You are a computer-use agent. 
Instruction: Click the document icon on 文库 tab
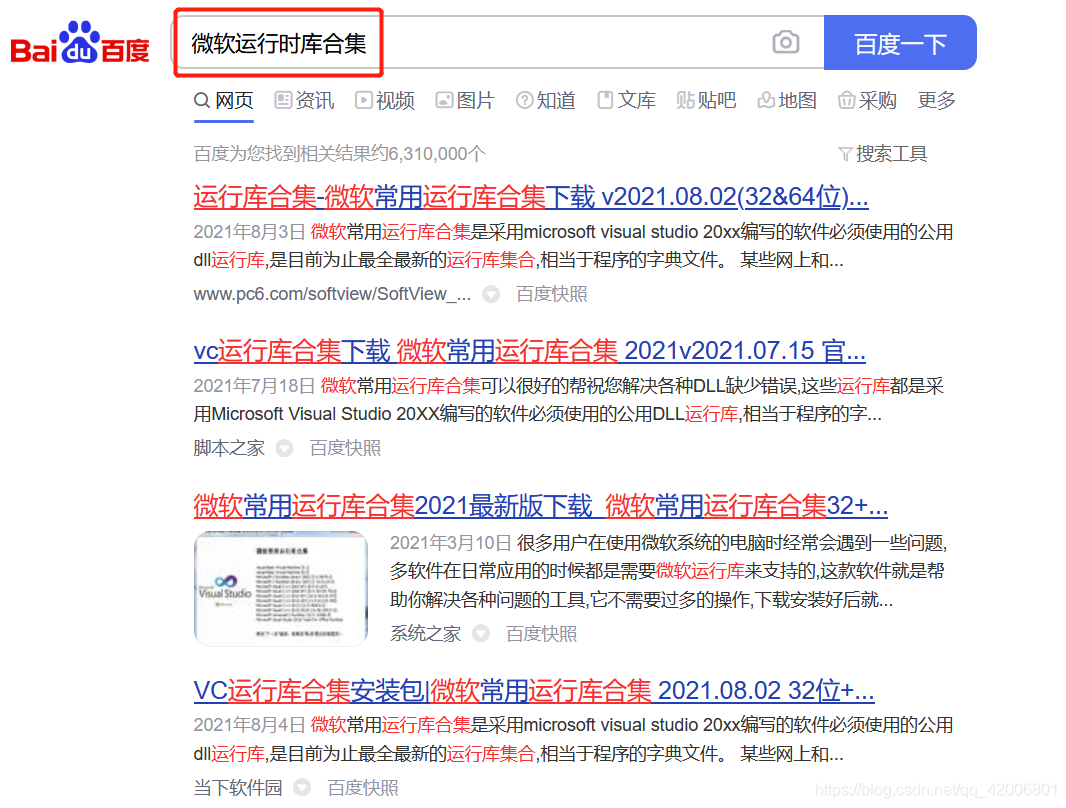coord(604,101)
